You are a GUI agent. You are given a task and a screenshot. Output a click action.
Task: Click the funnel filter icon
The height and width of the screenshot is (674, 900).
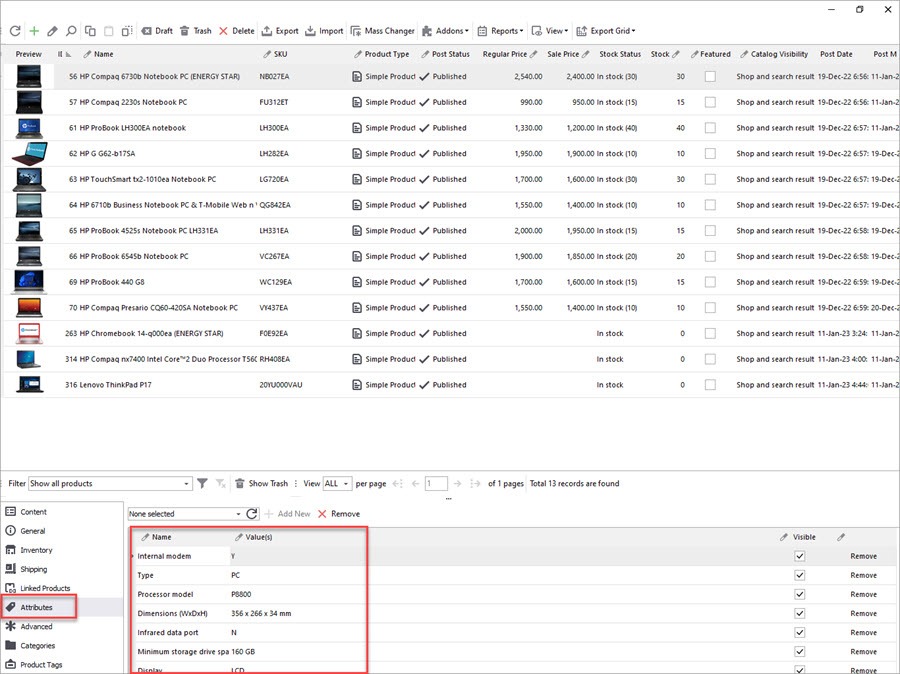202,484
